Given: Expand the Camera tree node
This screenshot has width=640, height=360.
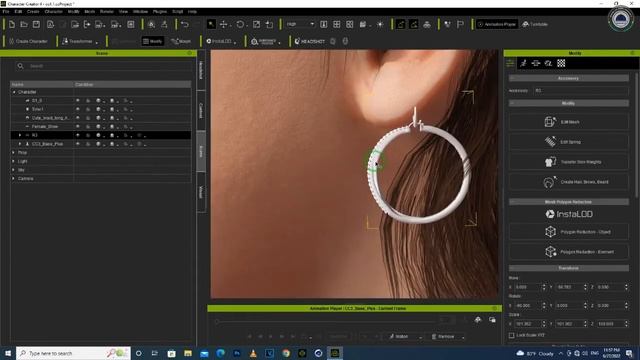Looking at the screenshot, I should [x=14, y=178].
